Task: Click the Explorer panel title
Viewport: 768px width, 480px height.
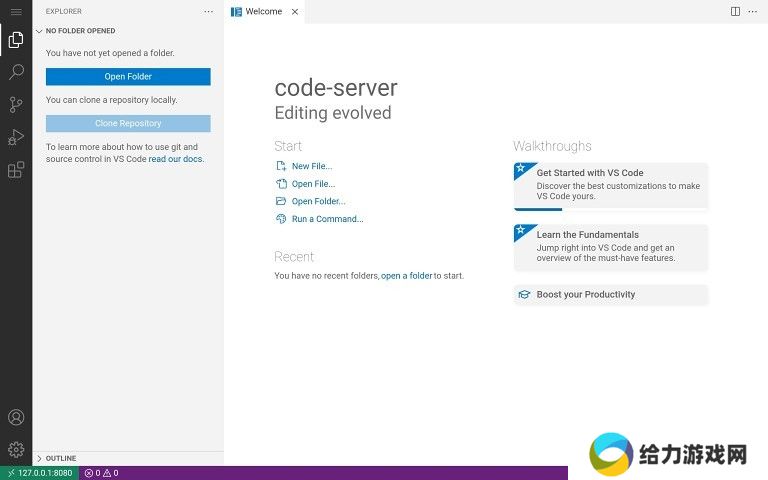Action: pos(64,11)
